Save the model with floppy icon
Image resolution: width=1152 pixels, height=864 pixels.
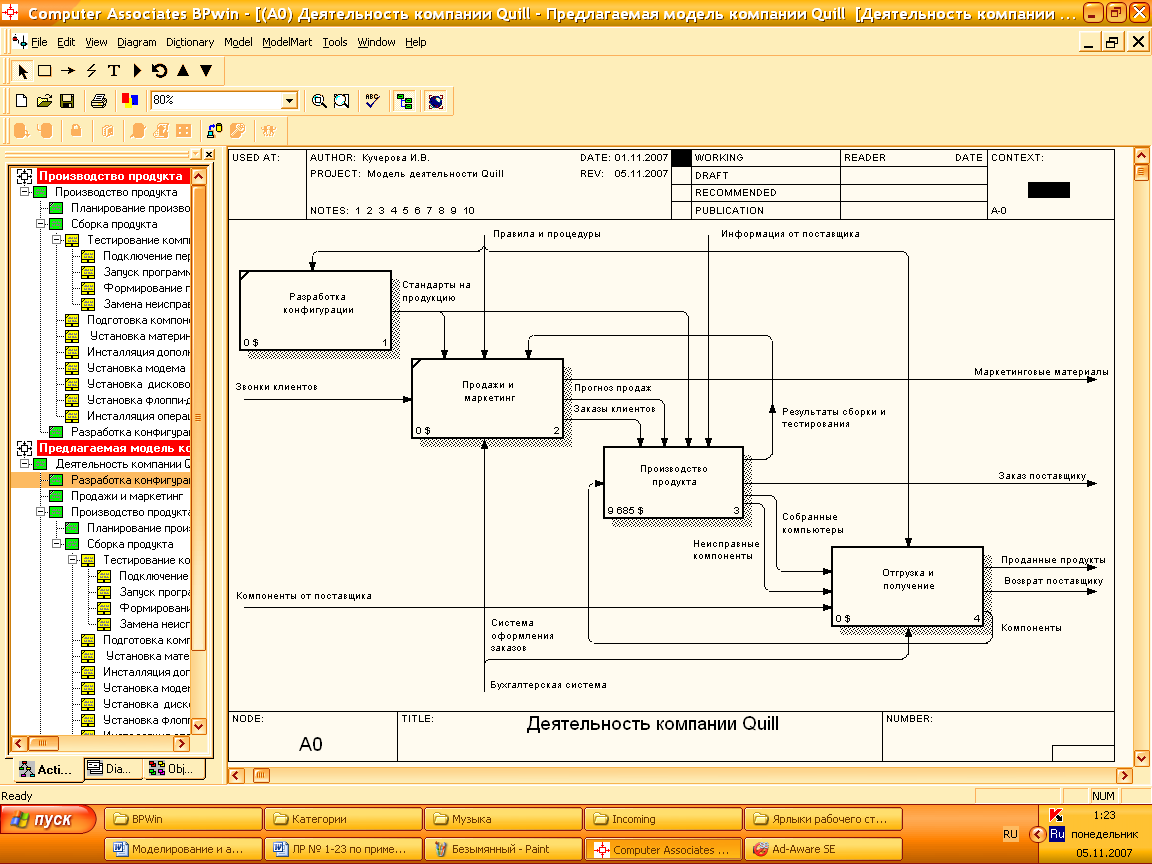(x=67, y=101)
